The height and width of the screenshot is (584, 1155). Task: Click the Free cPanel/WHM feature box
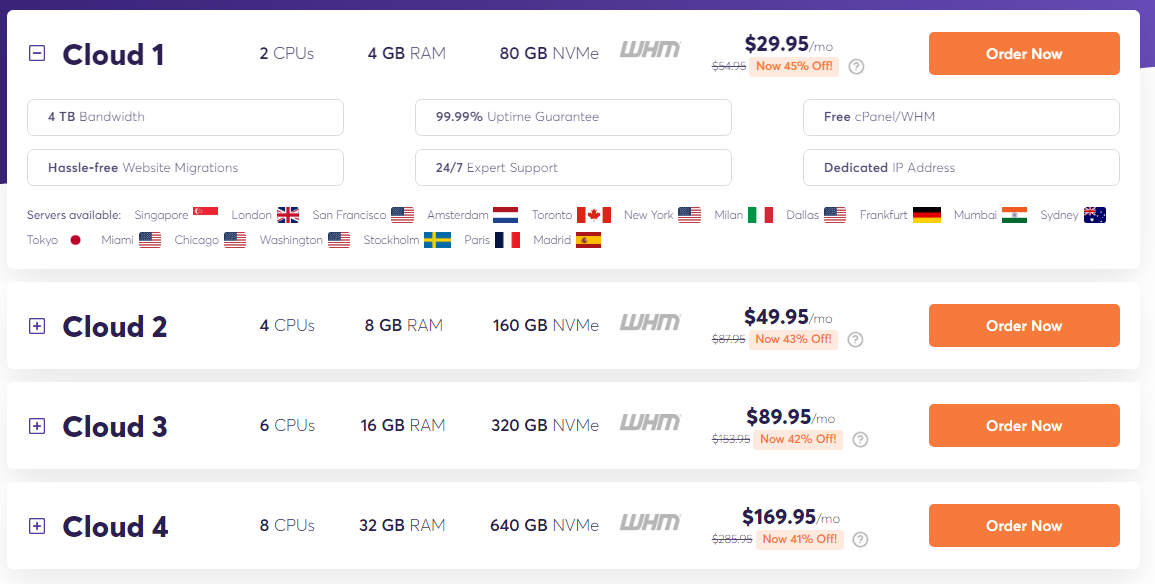pyautogui.click(x=960, y=117)
